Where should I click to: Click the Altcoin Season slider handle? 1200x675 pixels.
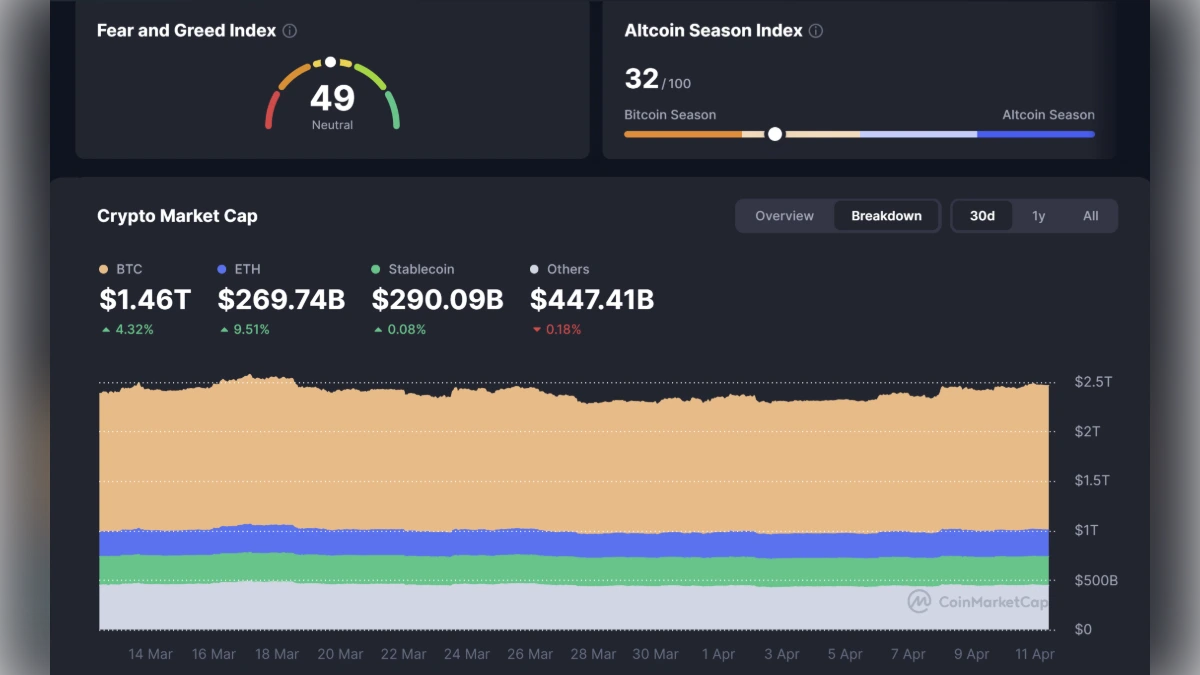coord(775,133)
